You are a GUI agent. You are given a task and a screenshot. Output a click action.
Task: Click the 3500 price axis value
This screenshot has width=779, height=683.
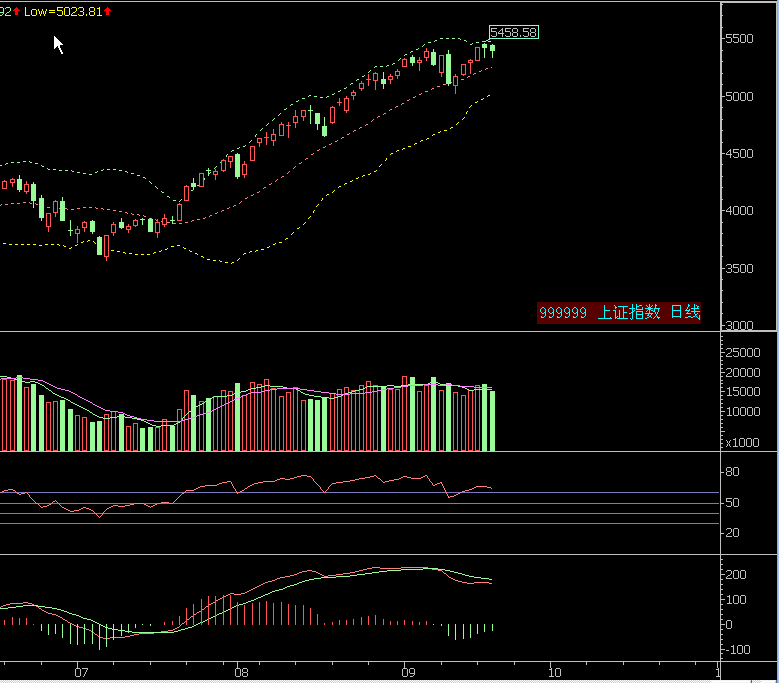(739, 268)
